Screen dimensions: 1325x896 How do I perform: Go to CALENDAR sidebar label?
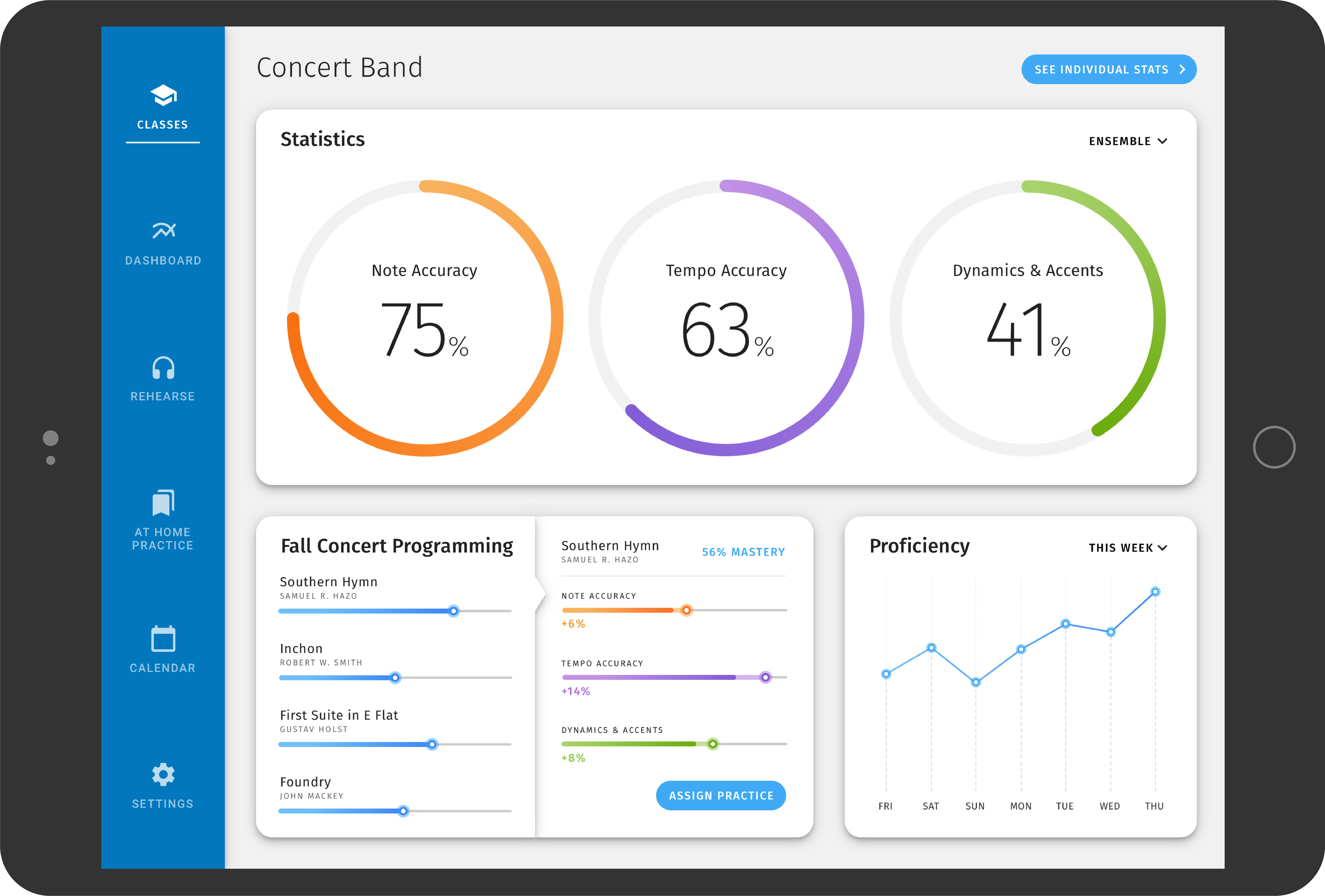click(162, 668)
